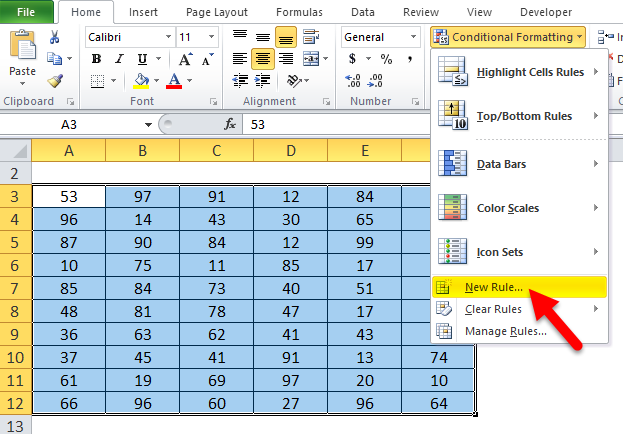Toggle Italic formatting
The width and height of the screenshot is (623, 434).
pyautogui.click(x=119, y=59)
